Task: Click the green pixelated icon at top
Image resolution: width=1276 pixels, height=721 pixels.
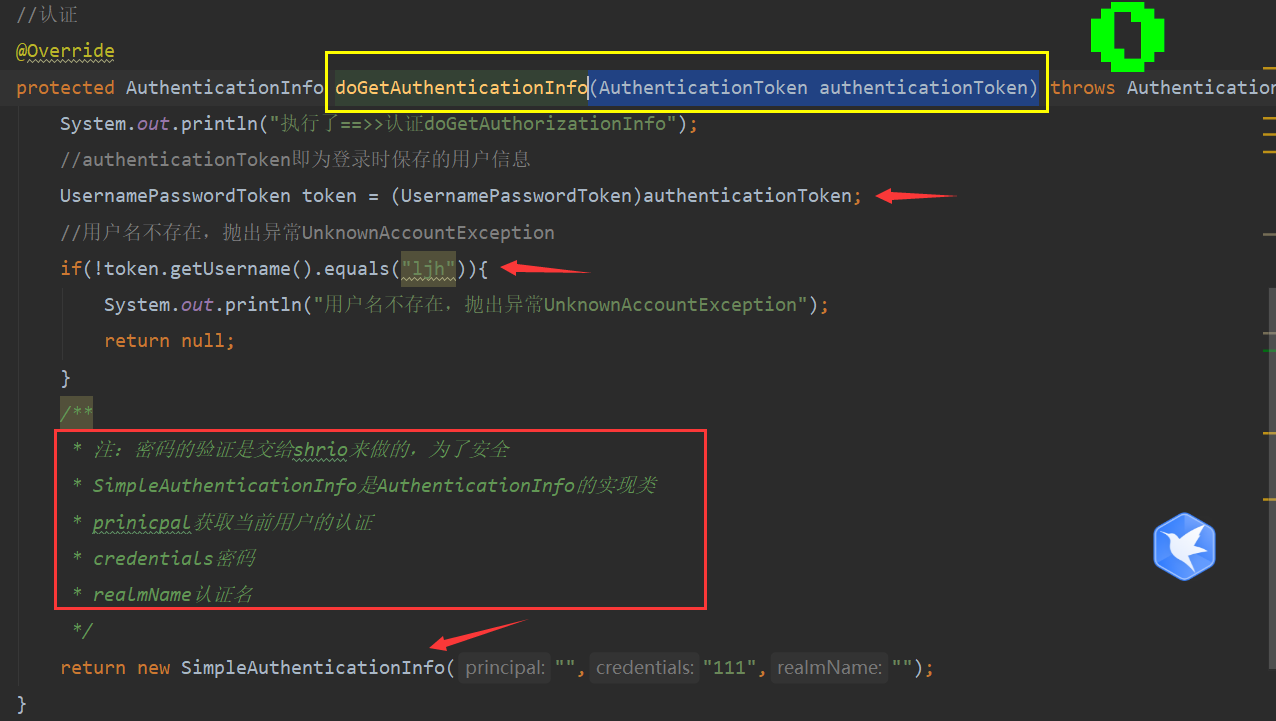Action: 1127,37
